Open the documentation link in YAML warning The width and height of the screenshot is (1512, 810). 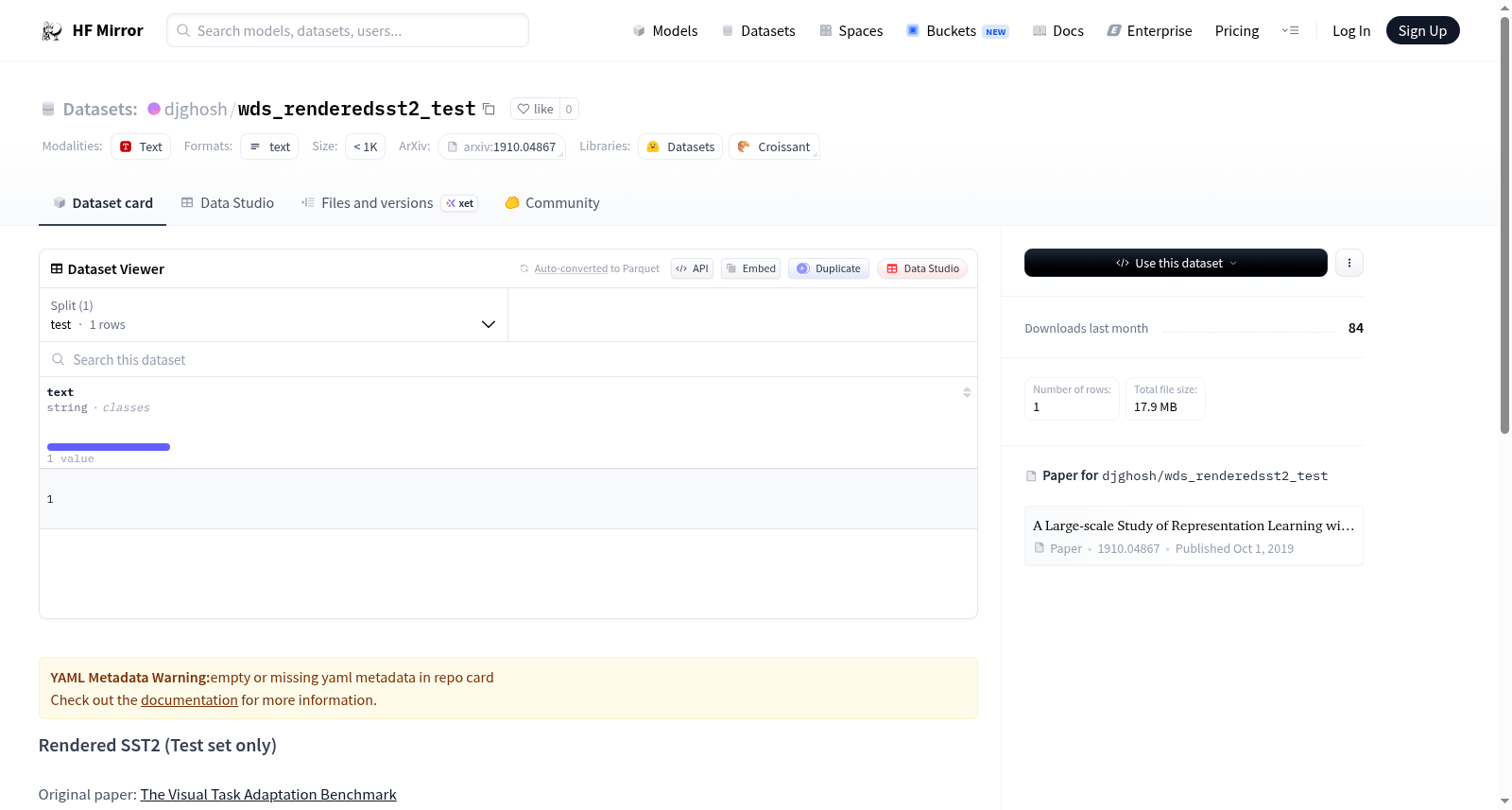[x=189, y=700]
